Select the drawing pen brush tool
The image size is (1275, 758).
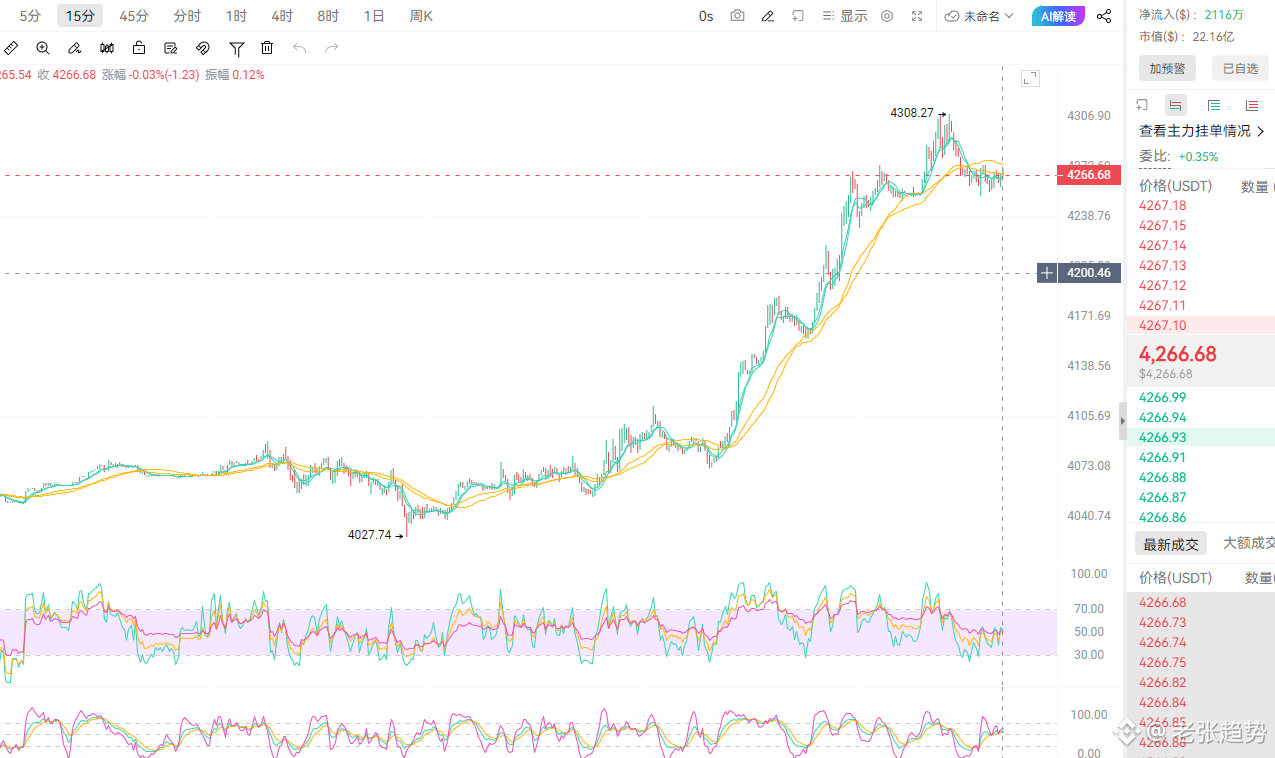75,48
